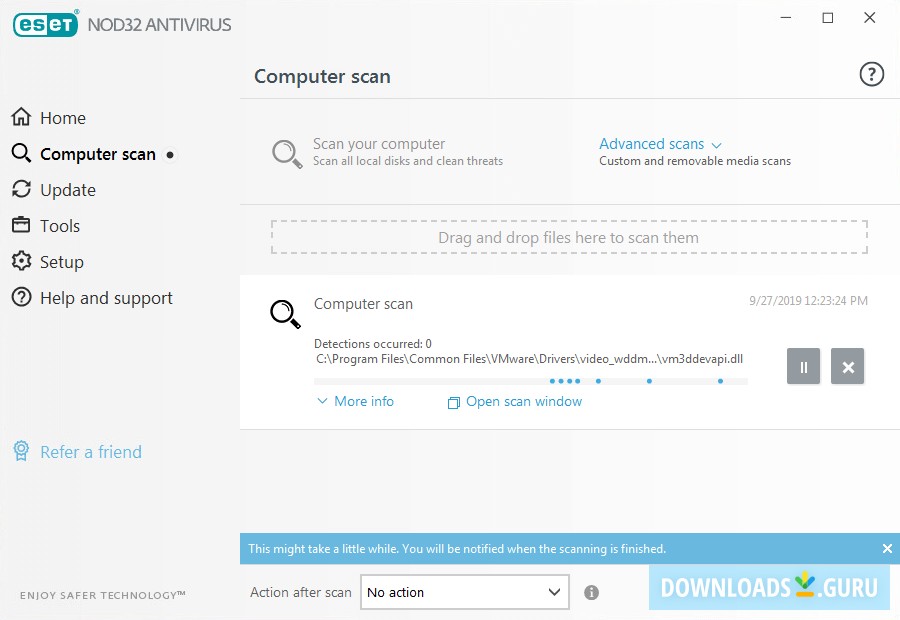900x620 pixels.
Task: Click the 'This might take a little while' message
Action: (457, 549)
